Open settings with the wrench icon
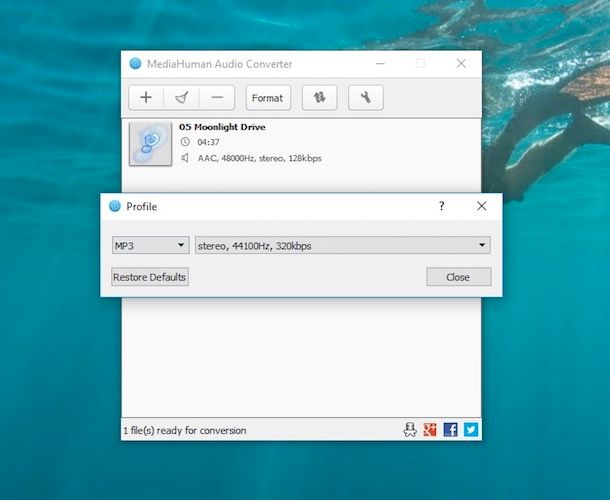This screenshot has height=500, width=610. click(x=366, y=98)
